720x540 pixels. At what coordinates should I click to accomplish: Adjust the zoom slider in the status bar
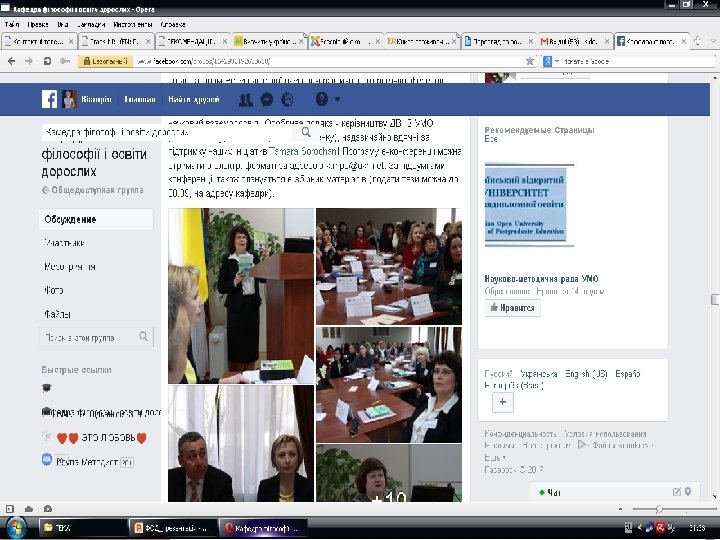659,509
